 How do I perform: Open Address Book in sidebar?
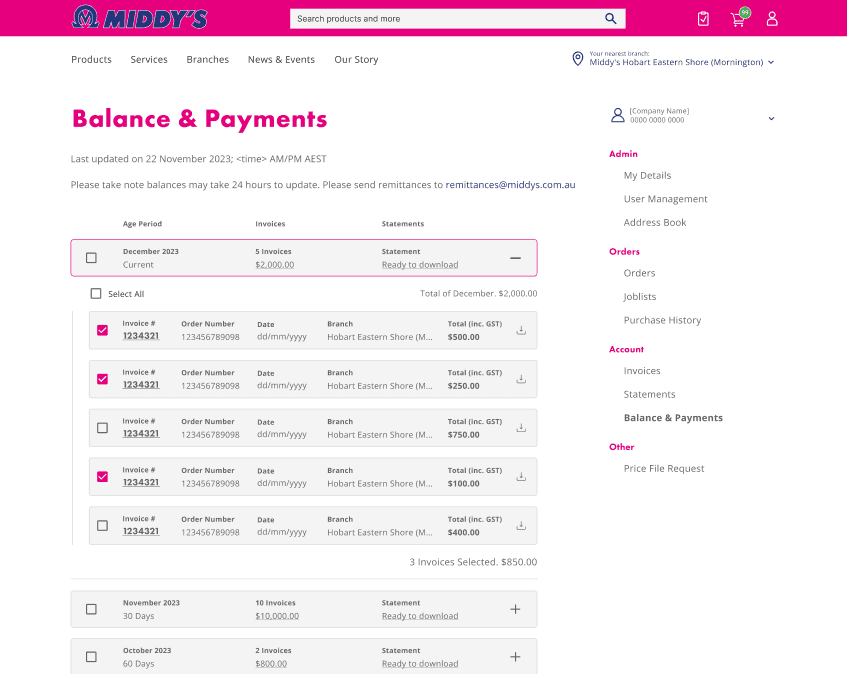coord(655,223)
